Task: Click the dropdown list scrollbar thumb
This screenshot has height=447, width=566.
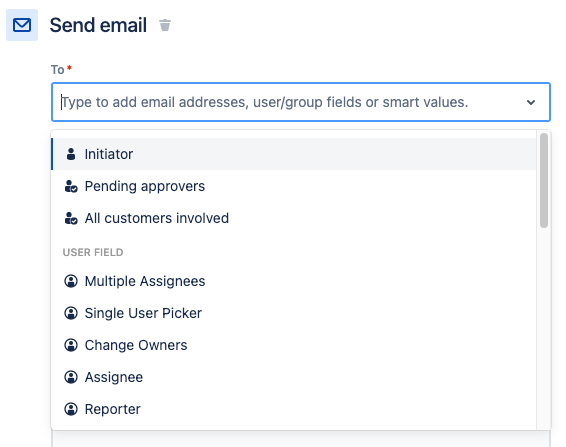Action: (x=544, y=181)
